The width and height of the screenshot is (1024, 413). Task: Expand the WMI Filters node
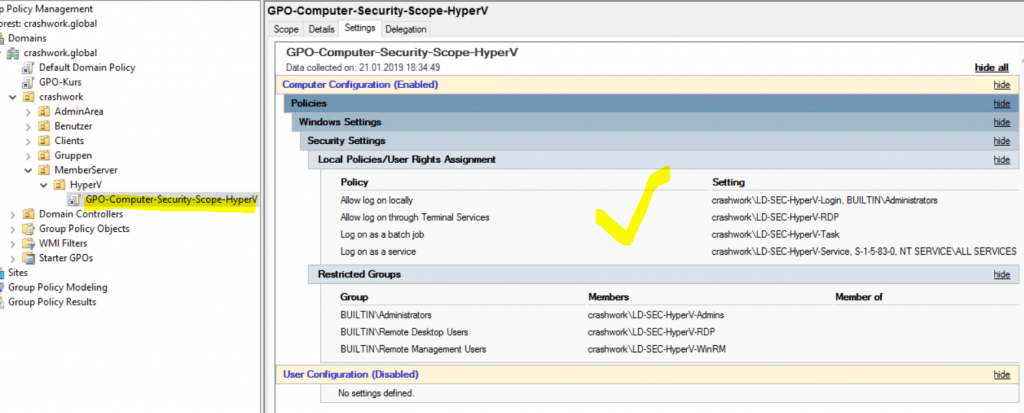tap(12, 243)
